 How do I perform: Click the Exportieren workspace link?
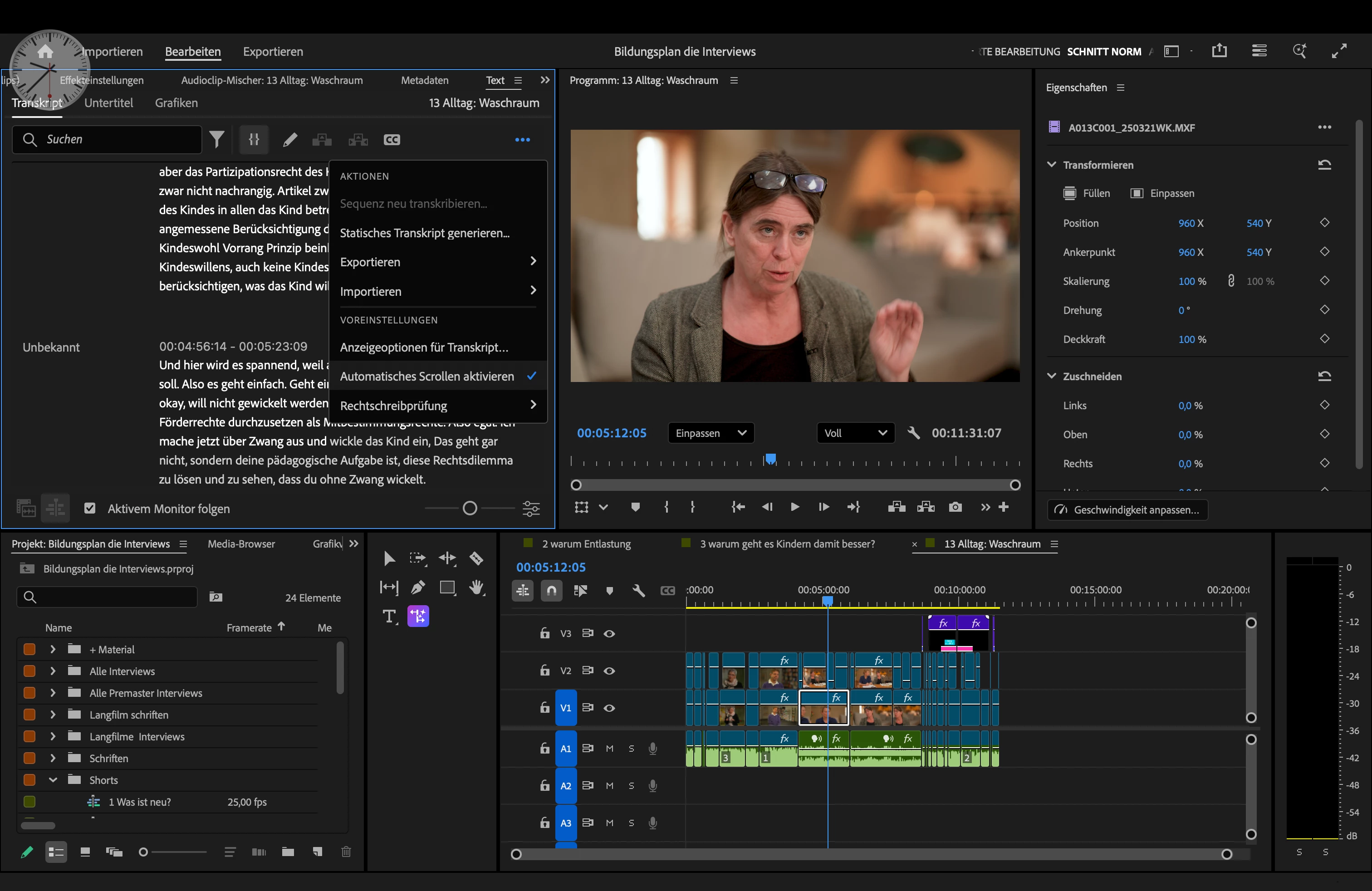click(x=273, y=51)
